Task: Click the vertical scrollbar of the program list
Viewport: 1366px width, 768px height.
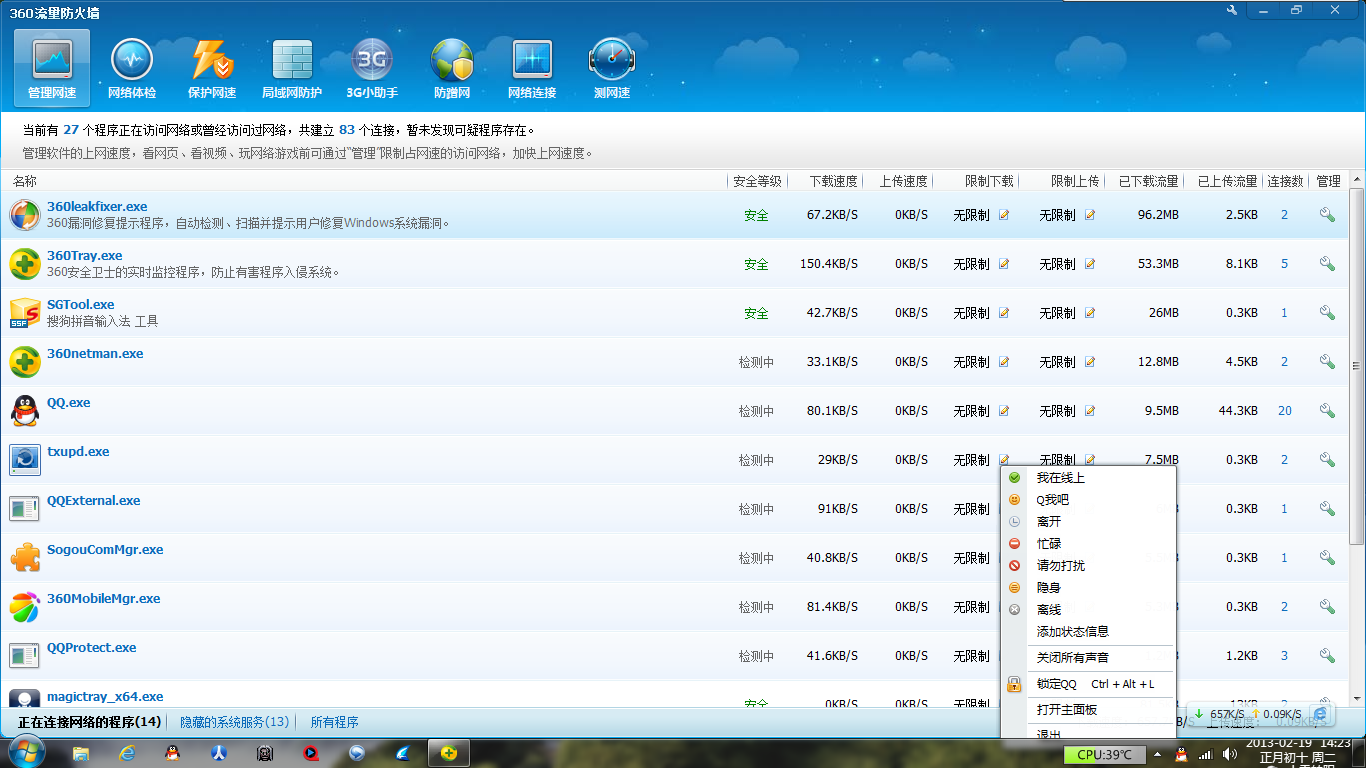Action: pos(1357,365)
